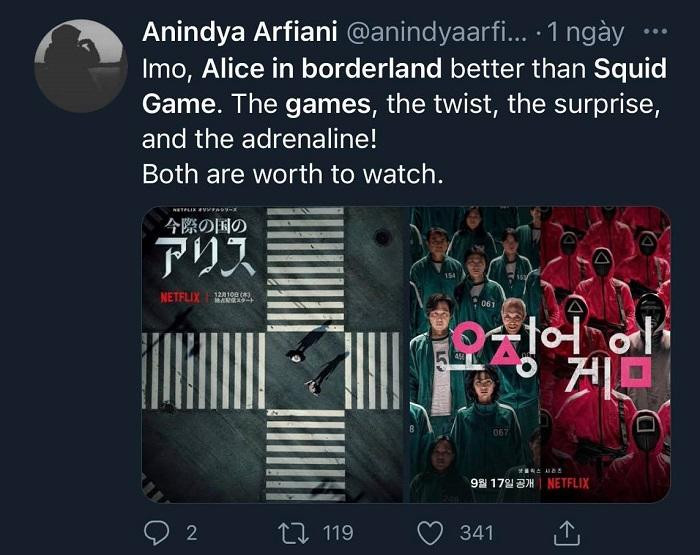This screenshot has height=555, width=700.
Task: Click the retweet count showing 119
Action: point(338,533)
